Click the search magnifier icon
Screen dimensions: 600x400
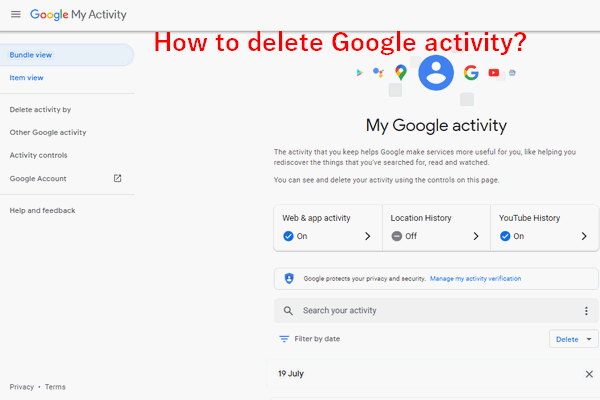(288, 310)
